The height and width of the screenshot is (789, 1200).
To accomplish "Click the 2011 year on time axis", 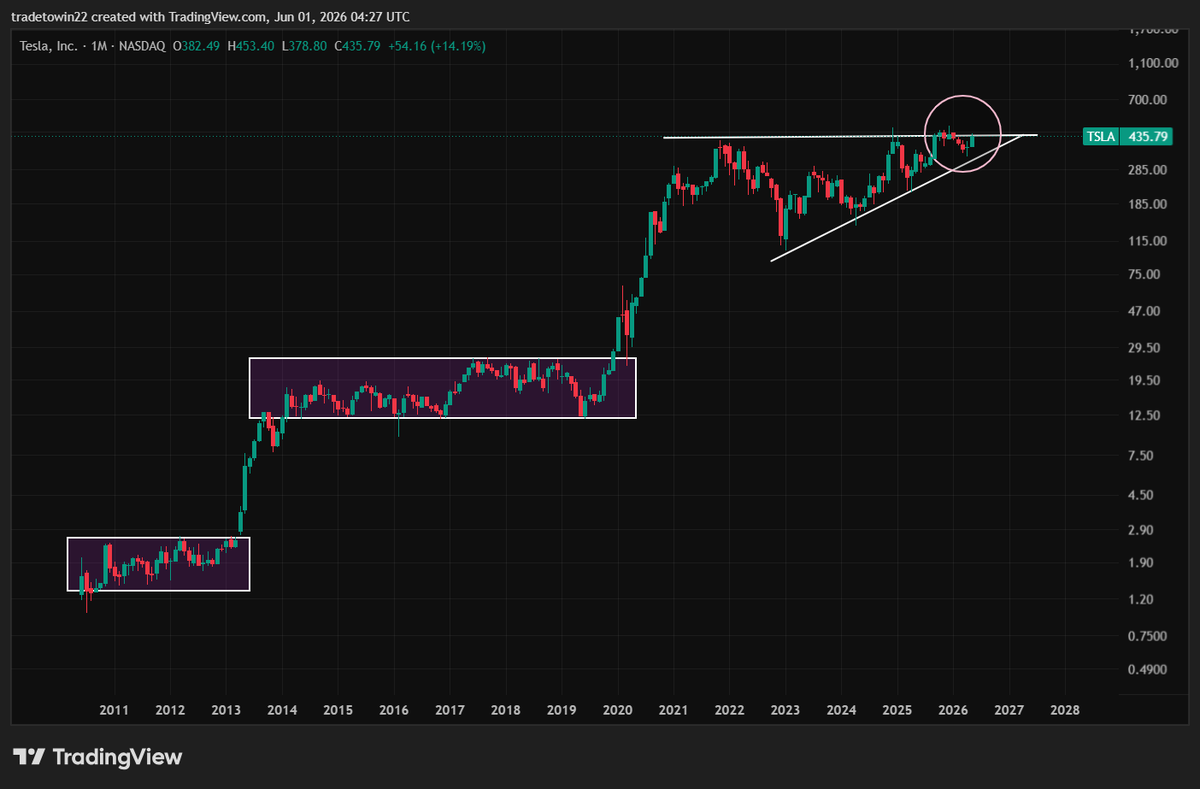I will click(114, 709).
